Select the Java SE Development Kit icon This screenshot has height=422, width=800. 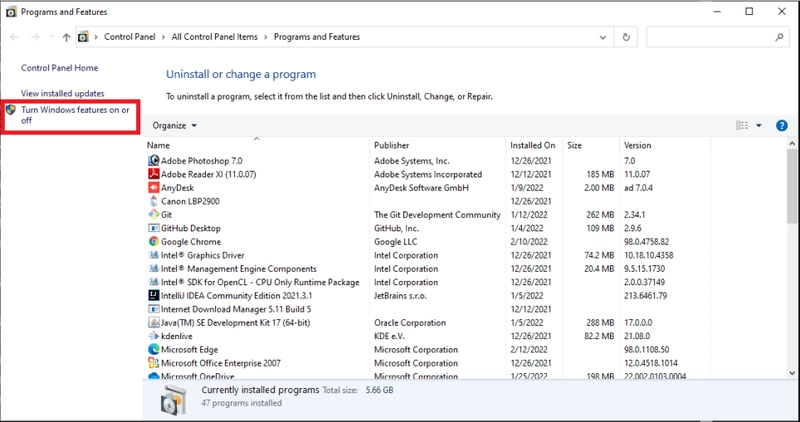pos(154,322)
